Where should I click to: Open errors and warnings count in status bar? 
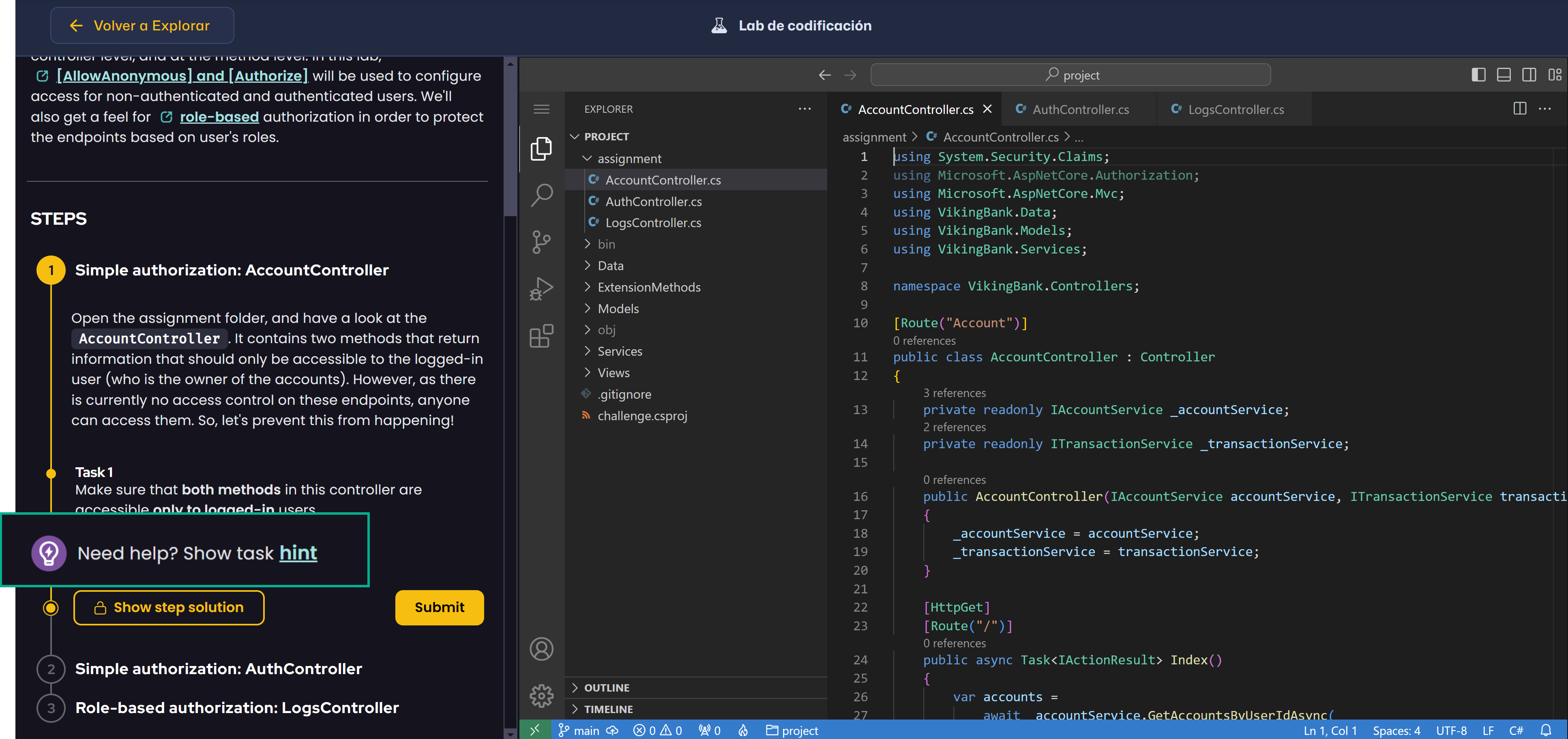click(x=657, y=730)
